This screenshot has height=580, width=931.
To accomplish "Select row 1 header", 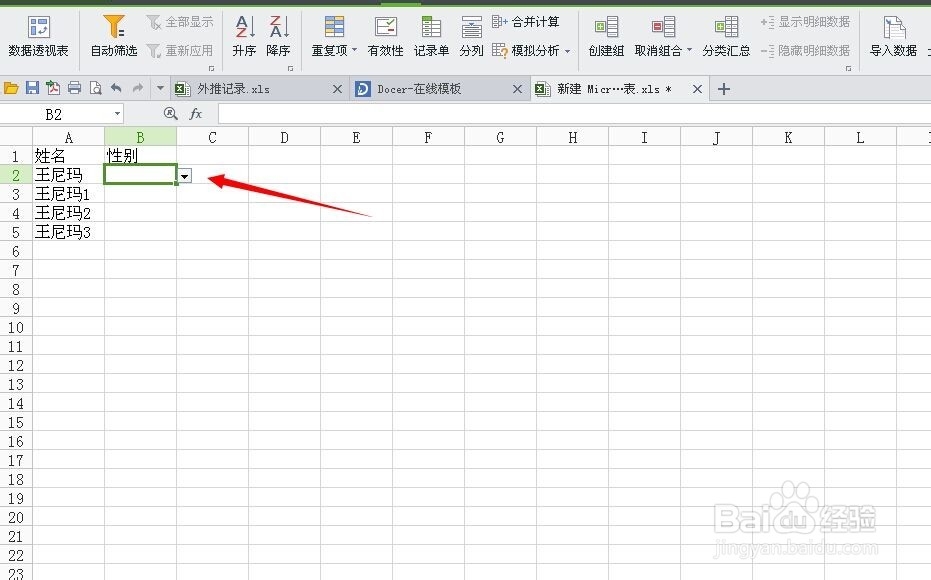I will [x=16, y=156].
